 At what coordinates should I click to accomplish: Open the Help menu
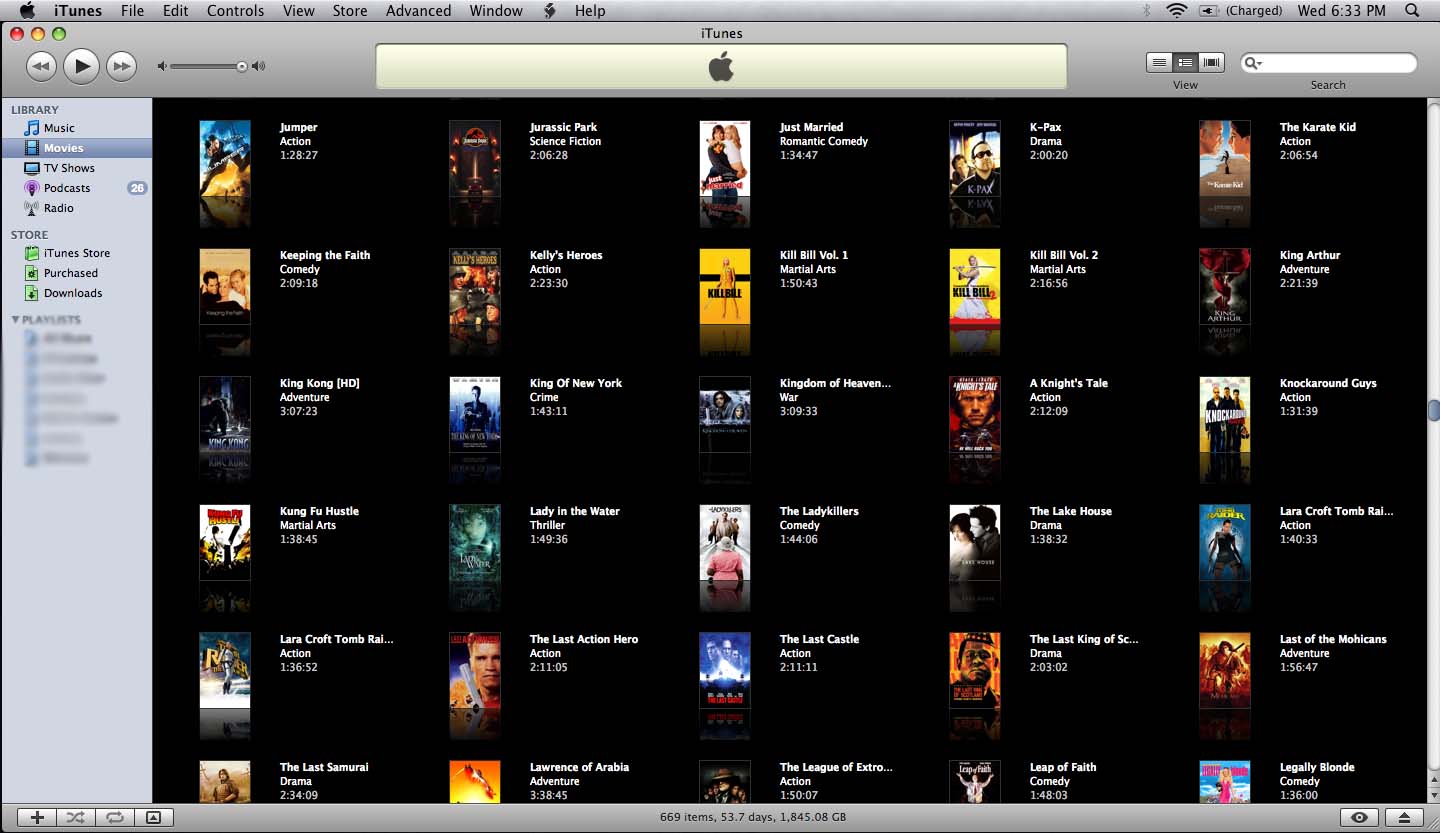click(590, 10)
